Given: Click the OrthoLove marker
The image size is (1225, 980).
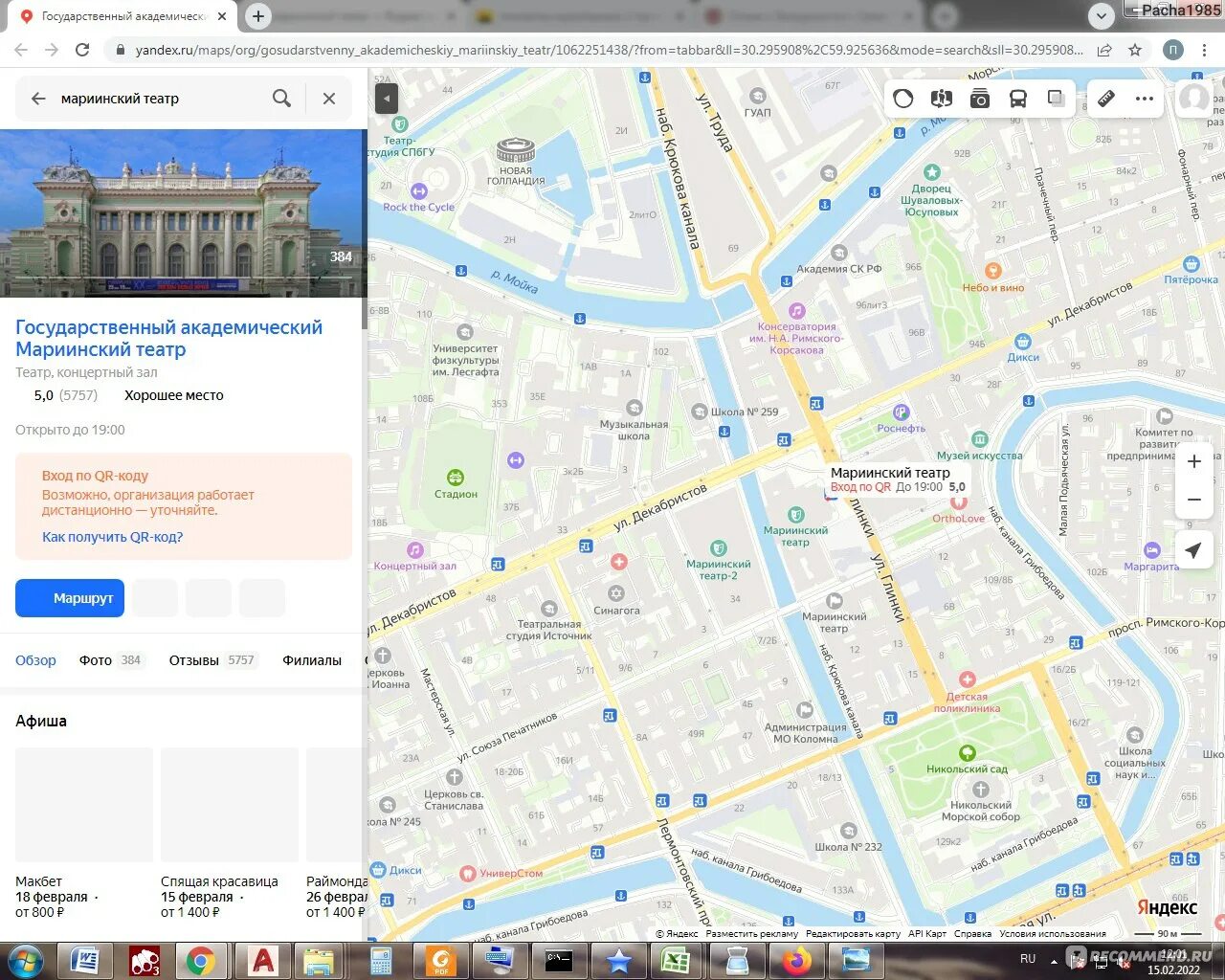Looking at the screenshot, I should (959, 502).
